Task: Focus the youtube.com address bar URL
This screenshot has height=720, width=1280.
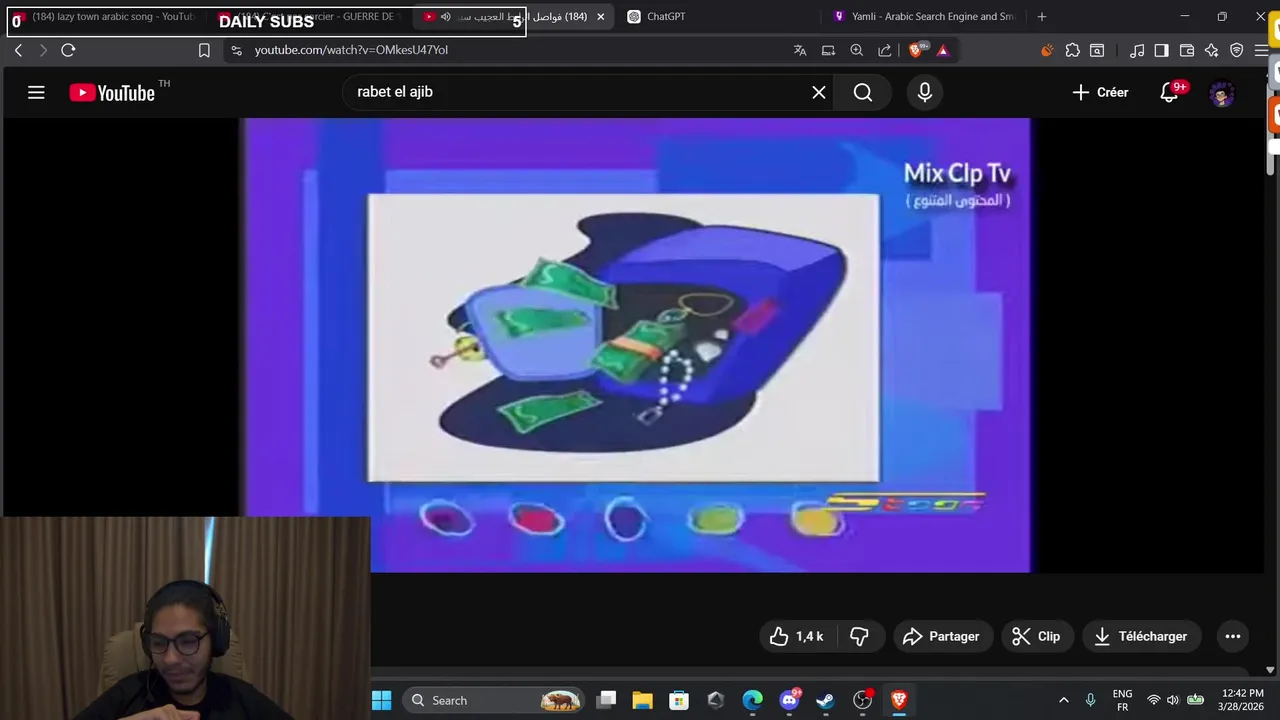Action: tap(351, 50)
